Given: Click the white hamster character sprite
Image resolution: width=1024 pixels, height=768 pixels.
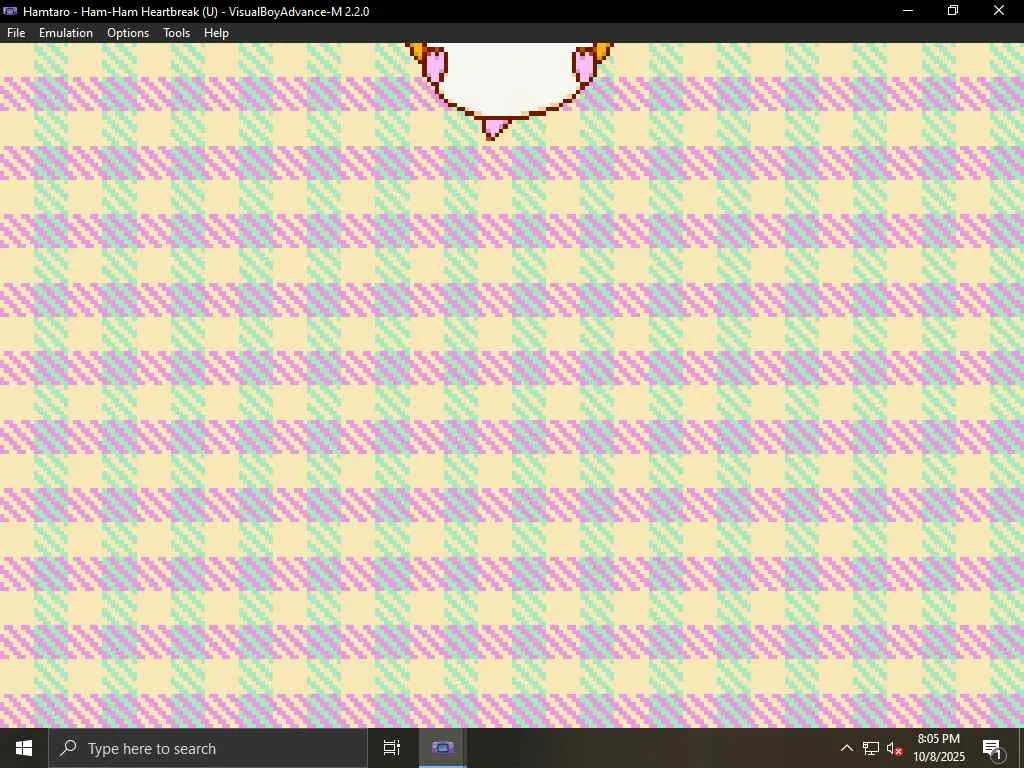Looking at the screenshot, I should pos(508,82).
